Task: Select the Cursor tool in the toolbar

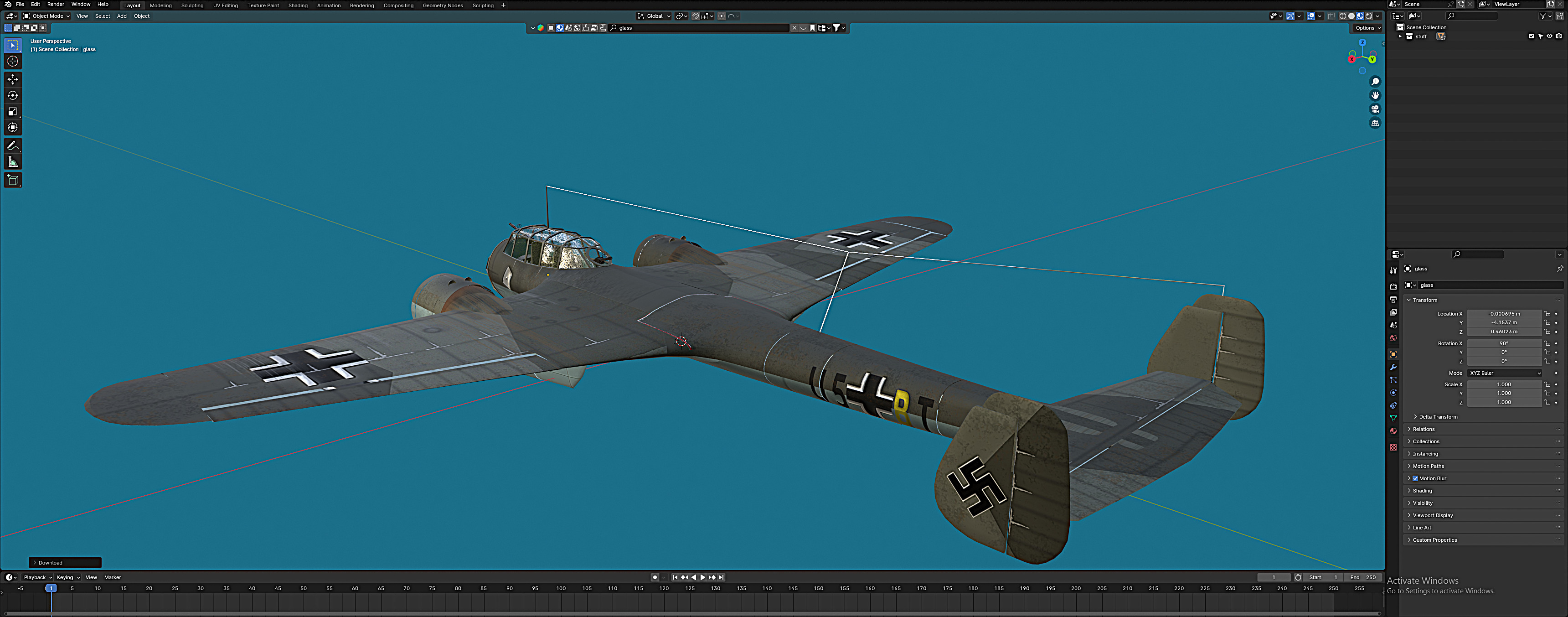Action: pyautogui.click(x=13, y=61)
